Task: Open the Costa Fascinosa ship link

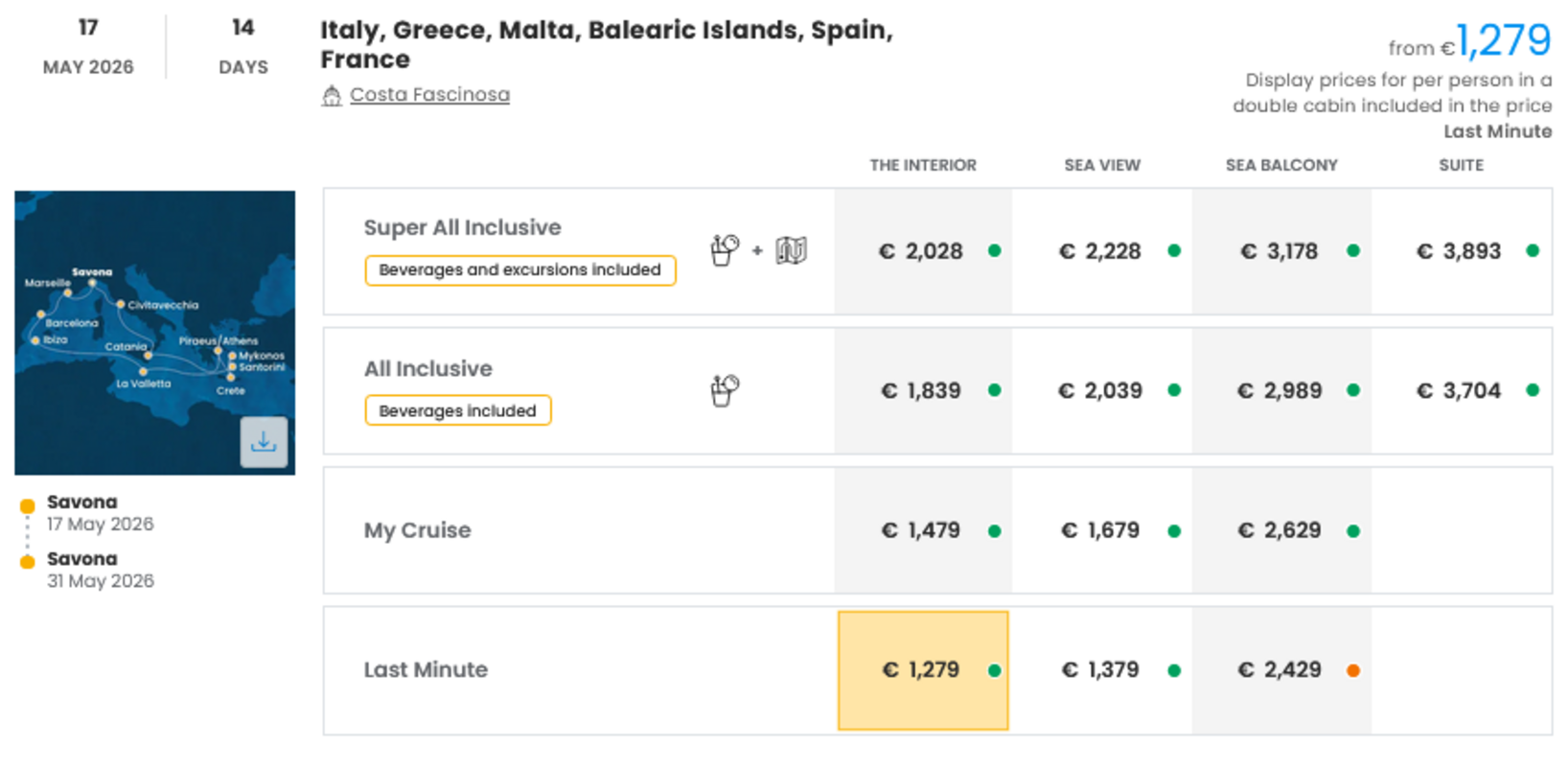Action: [x=429, y=95]
